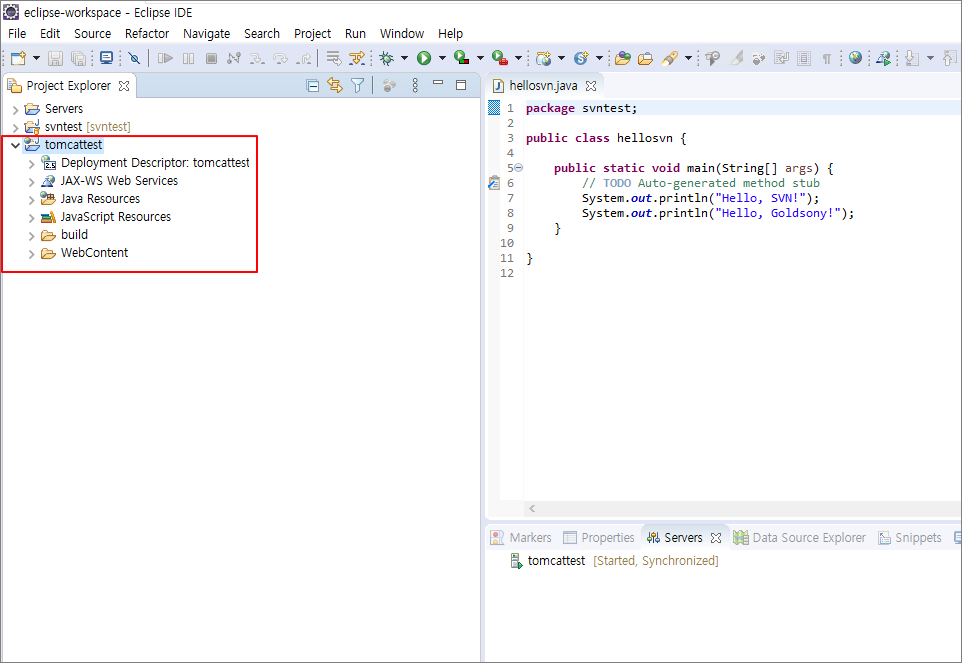962x663 pixels.
Task: Open the Navigate menu
Action: tap(207, 34)
